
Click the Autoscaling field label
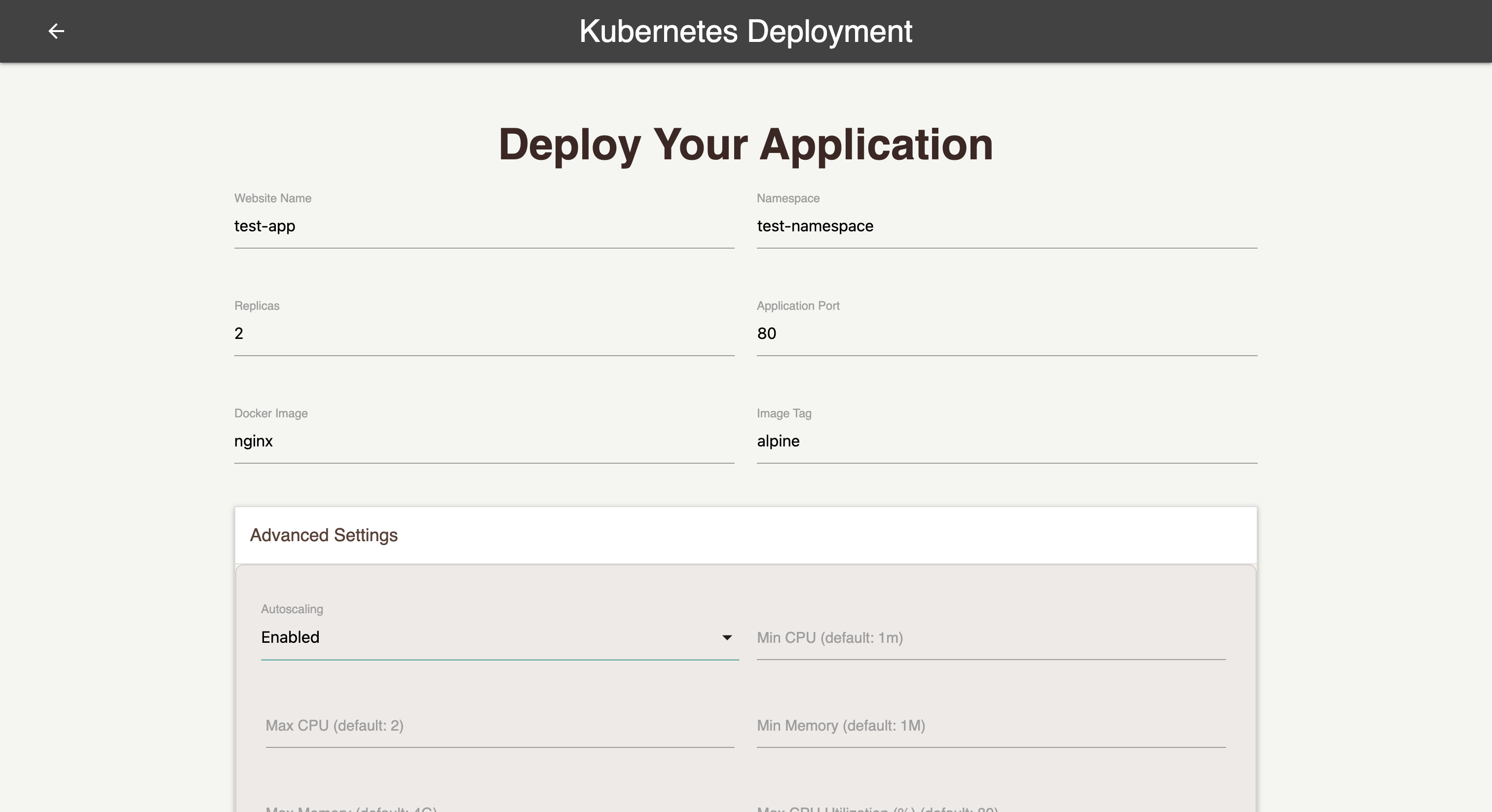(x=292, y=609)
